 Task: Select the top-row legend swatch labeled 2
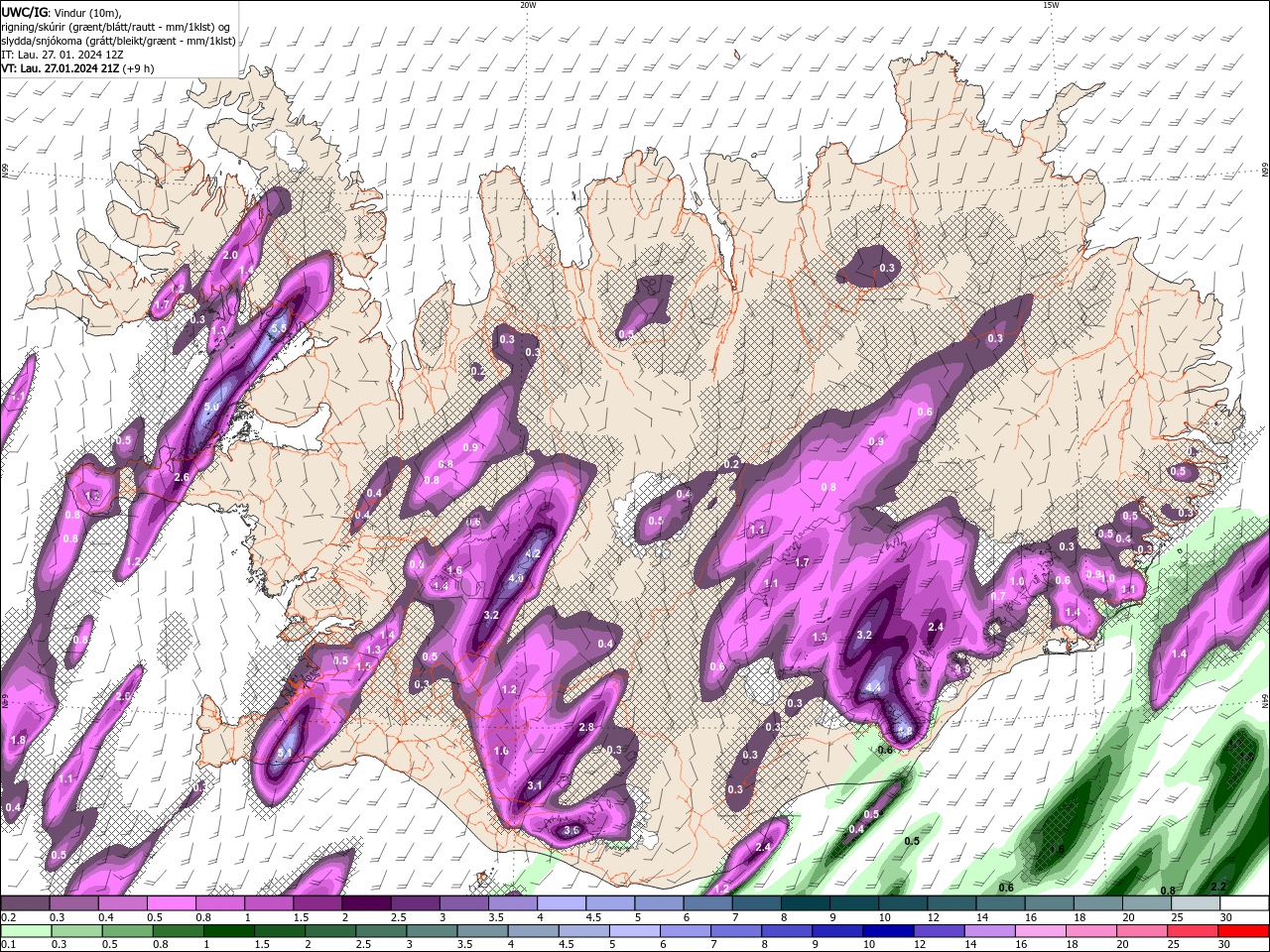(x=366, y=903)
